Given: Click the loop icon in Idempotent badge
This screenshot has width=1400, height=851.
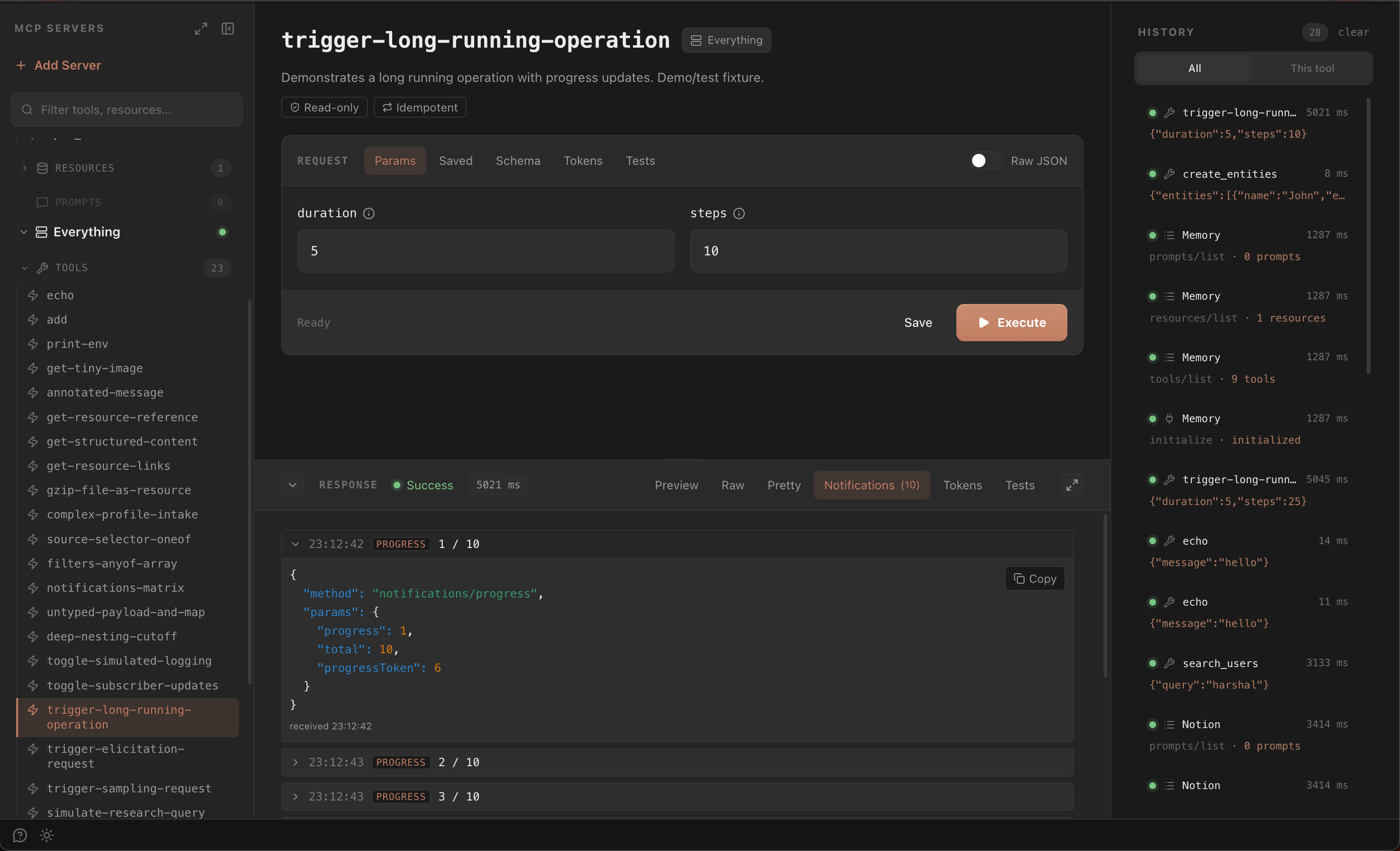Looking at the screenshot, I should [x=387, y=107].
